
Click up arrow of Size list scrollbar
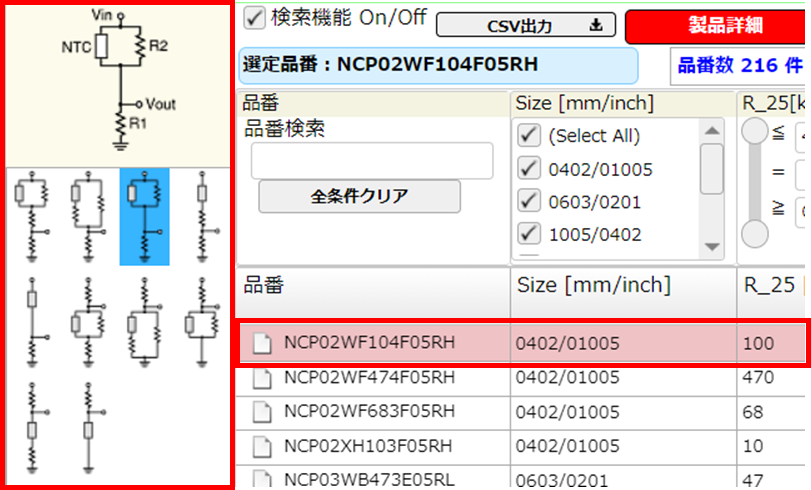coord(711,130)
